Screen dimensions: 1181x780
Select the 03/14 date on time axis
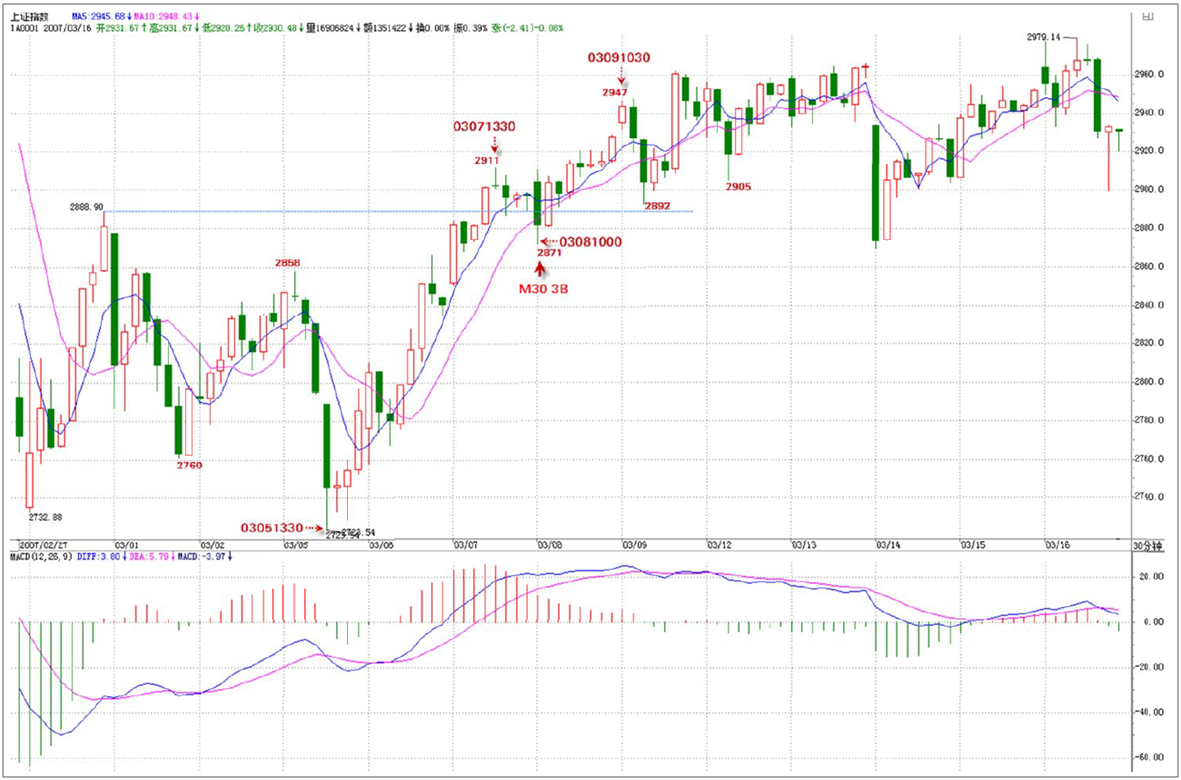click(889, 546)
